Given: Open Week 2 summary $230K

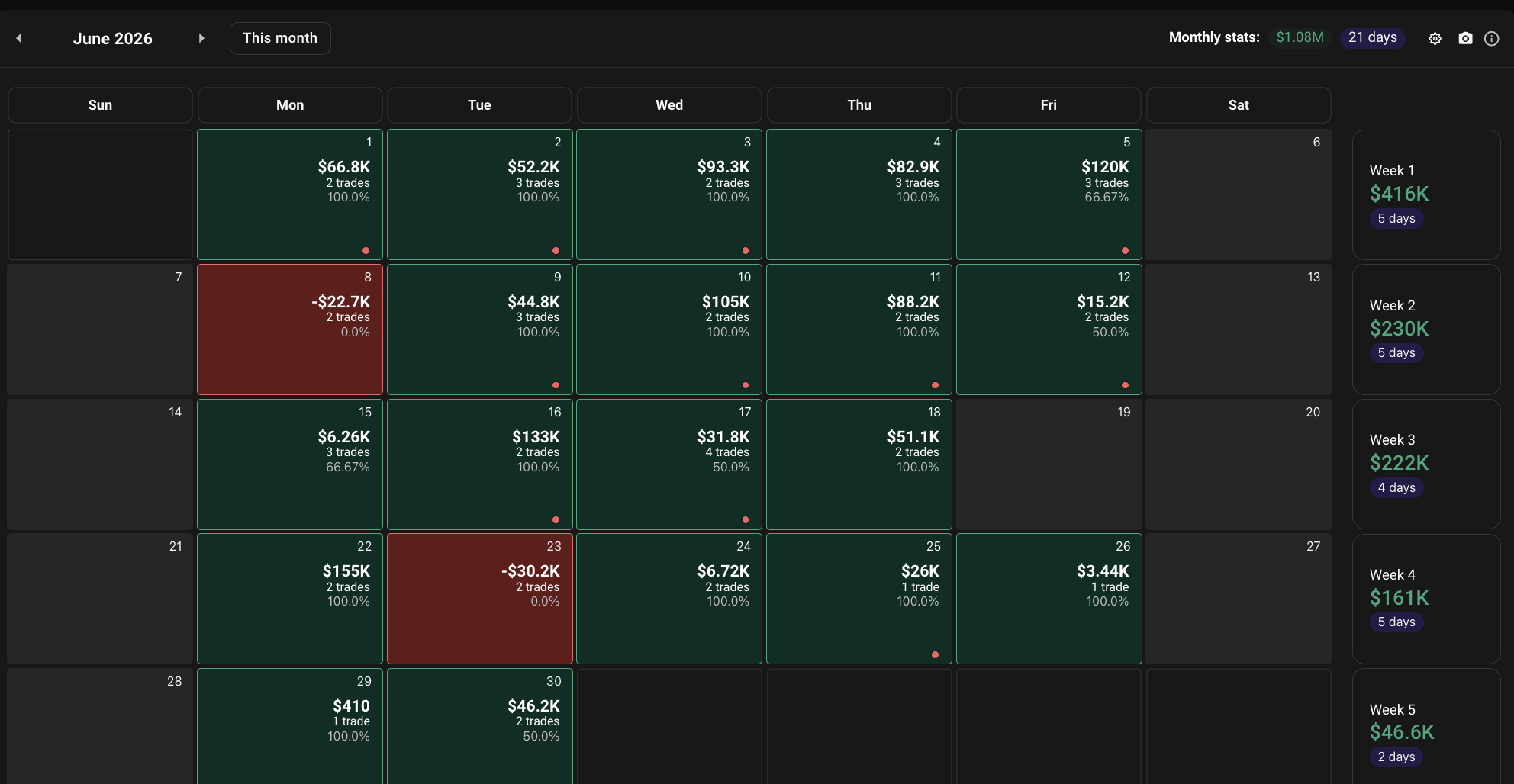Looking at the screenshot, I should coord(1426,329).
